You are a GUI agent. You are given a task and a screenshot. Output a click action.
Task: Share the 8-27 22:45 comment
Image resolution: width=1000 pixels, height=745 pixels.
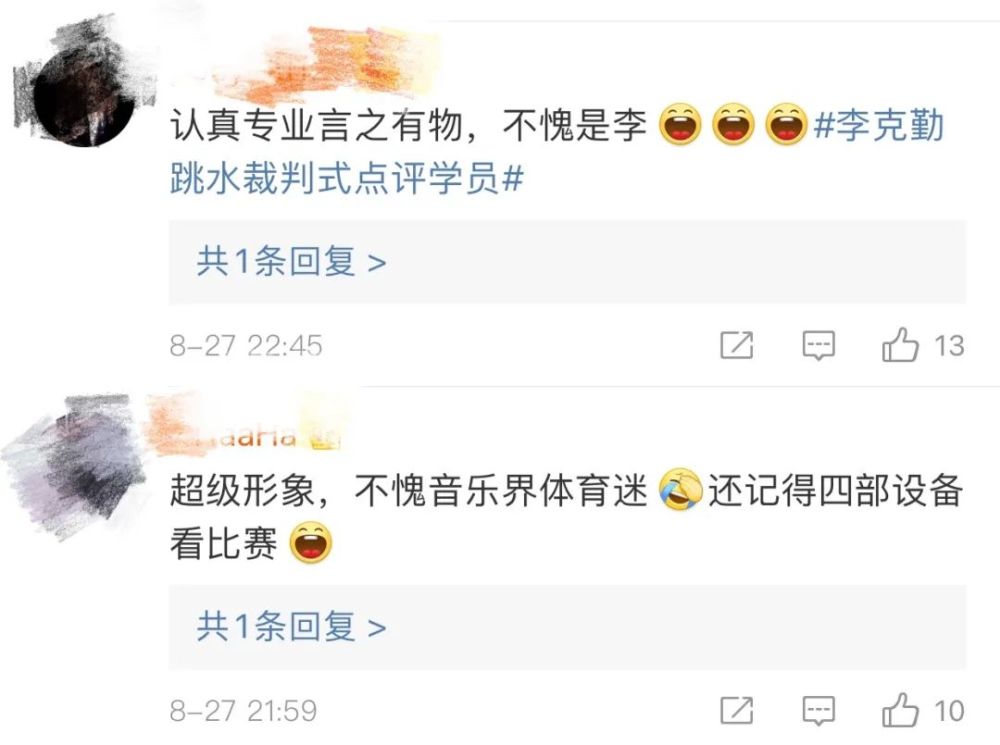coord(737,345)
